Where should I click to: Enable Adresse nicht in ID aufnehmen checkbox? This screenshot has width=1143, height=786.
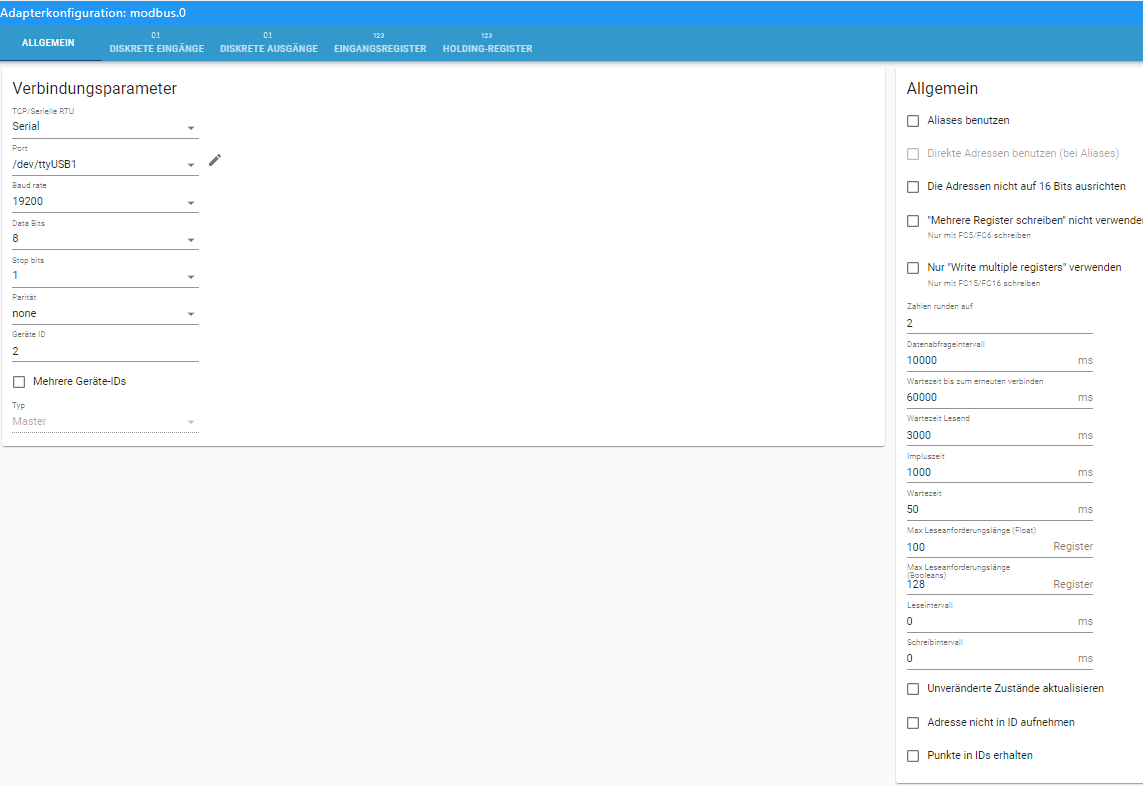coord(913,723)
